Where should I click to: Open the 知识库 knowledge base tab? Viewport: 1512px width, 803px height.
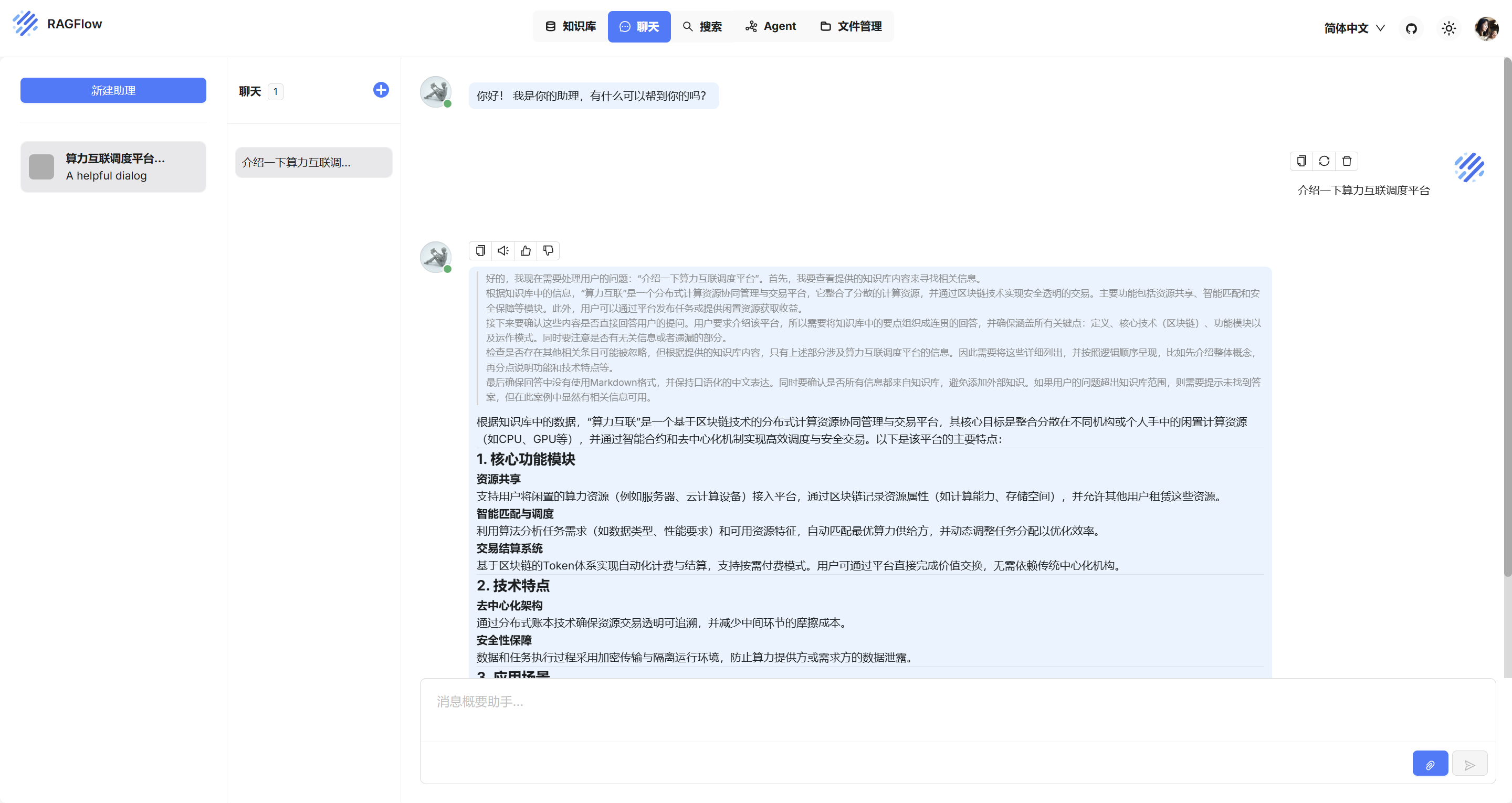pos(571,26)
